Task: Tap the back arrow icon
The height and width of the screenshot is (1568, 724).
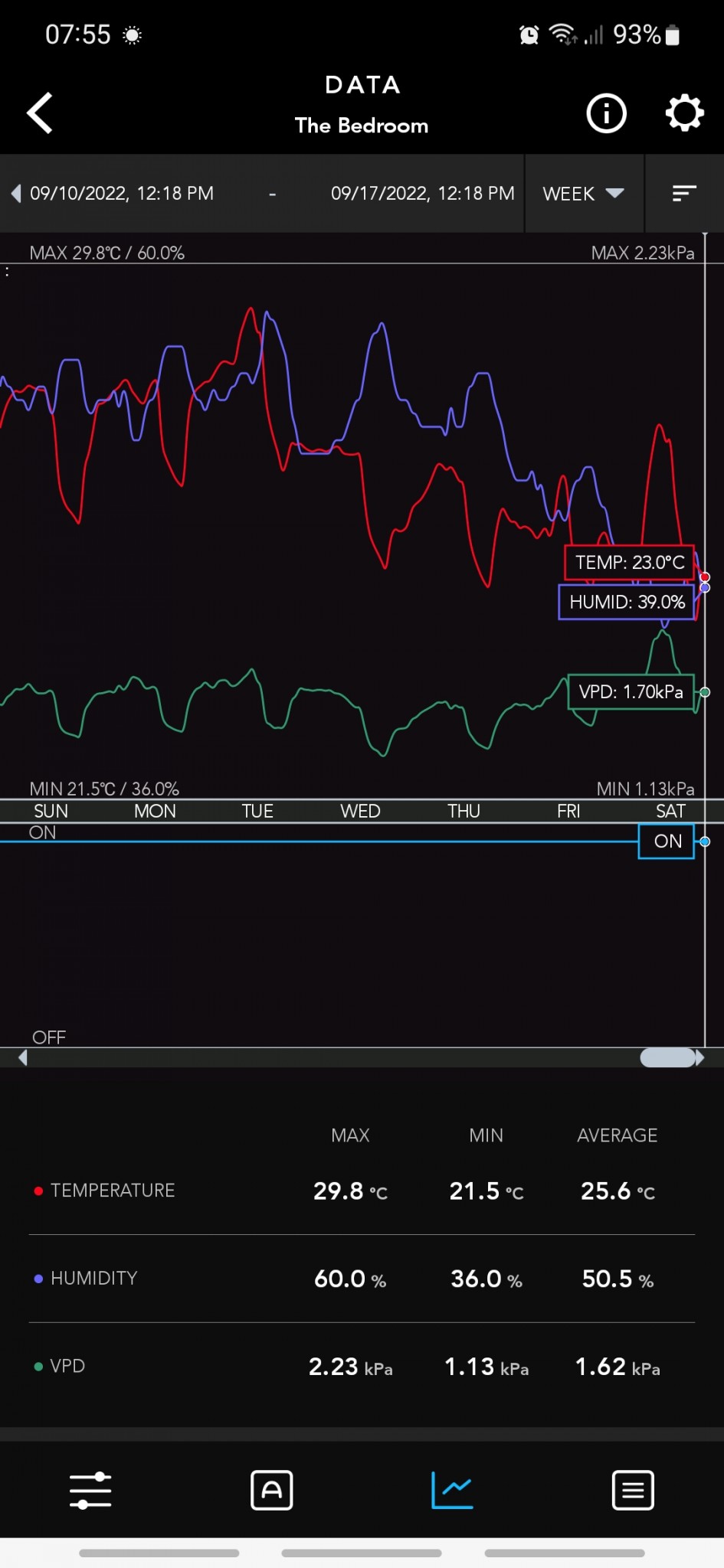Action: click(x=40, y=113)
